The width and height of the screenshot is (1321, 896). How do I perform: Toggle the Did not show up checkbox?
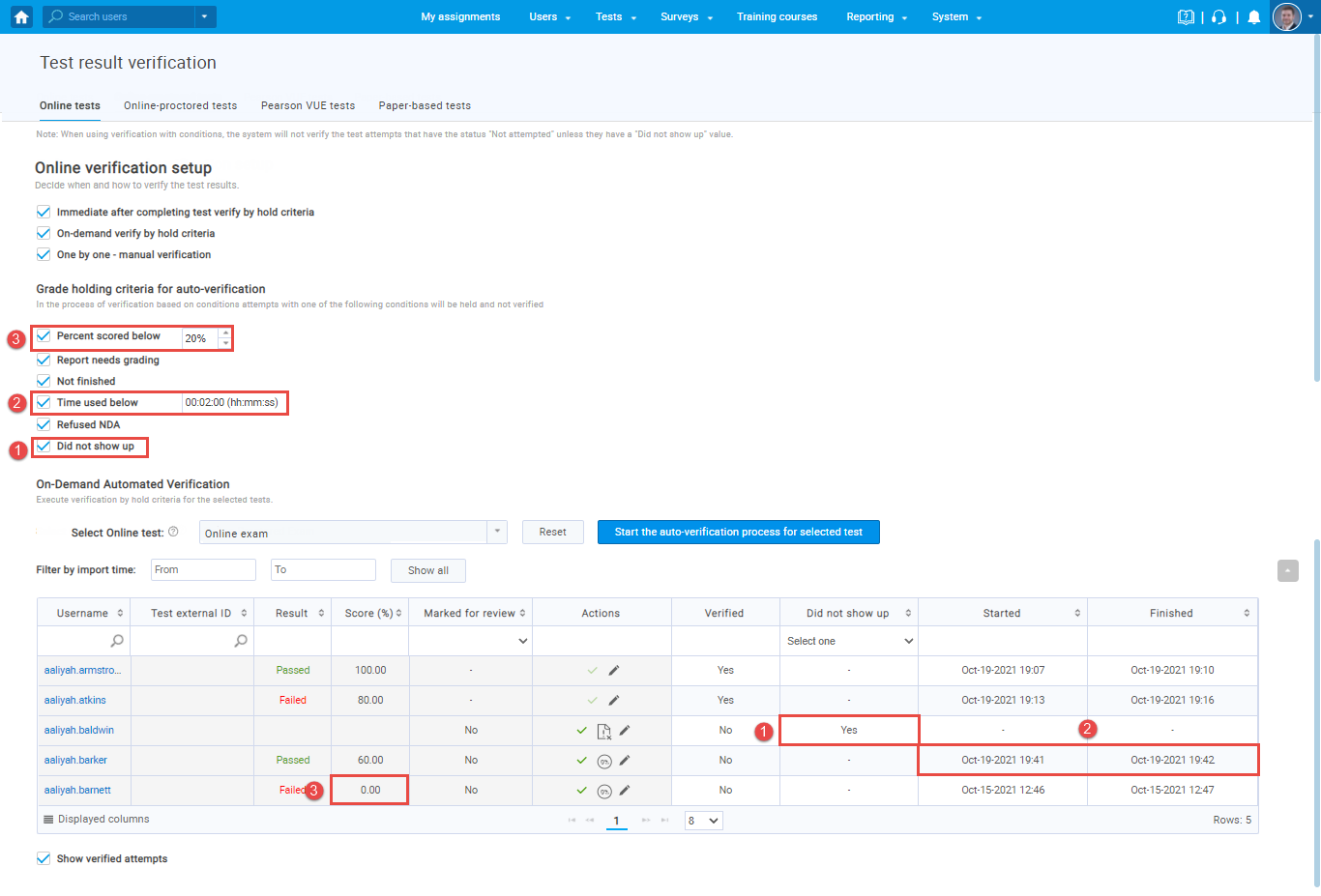tap(44, 447)
